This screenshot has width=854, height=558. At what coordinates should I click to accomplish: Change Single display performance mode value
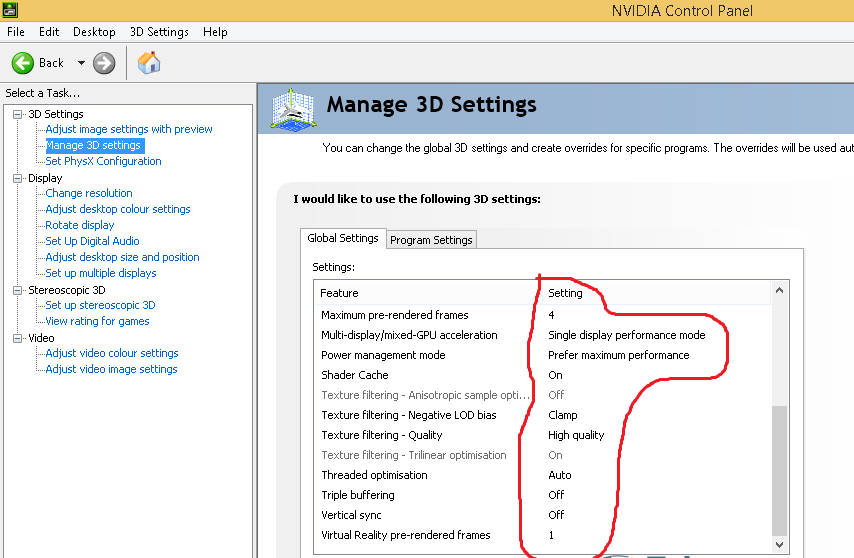pyautogui.click(x=626, y=335)
